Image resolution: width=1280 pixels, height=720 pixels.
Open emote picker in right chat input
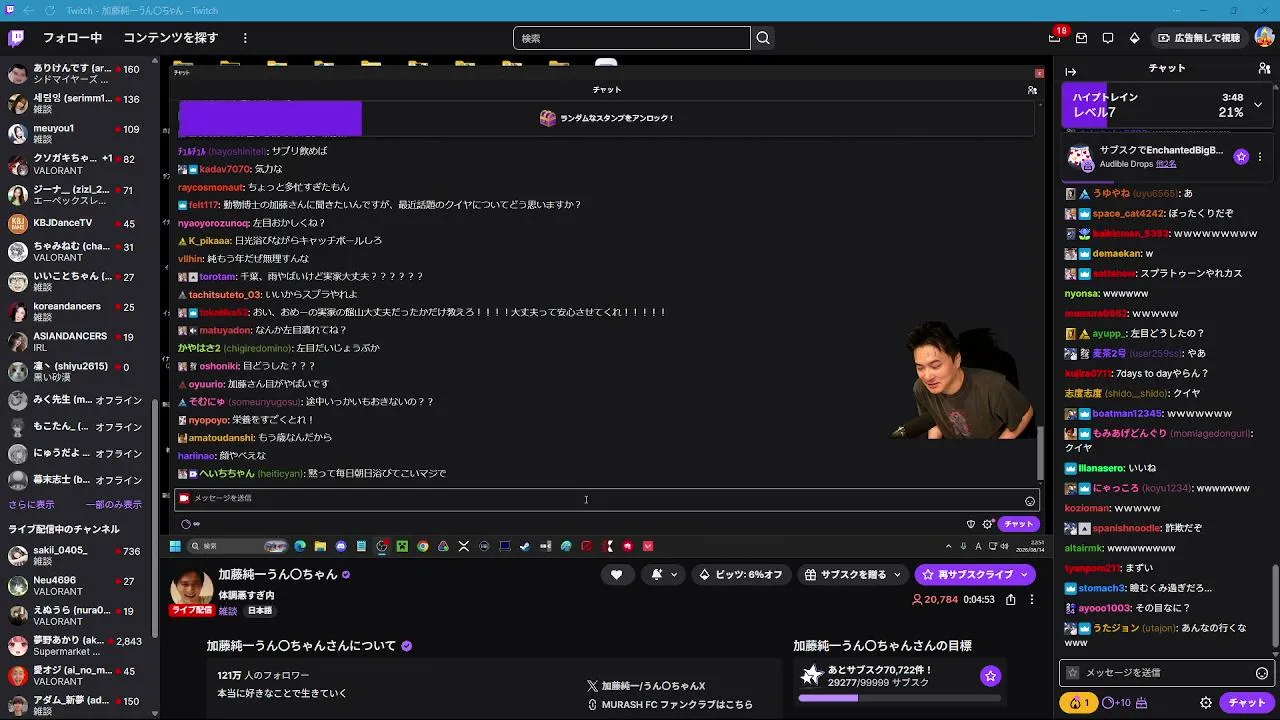pos(1262,673)
